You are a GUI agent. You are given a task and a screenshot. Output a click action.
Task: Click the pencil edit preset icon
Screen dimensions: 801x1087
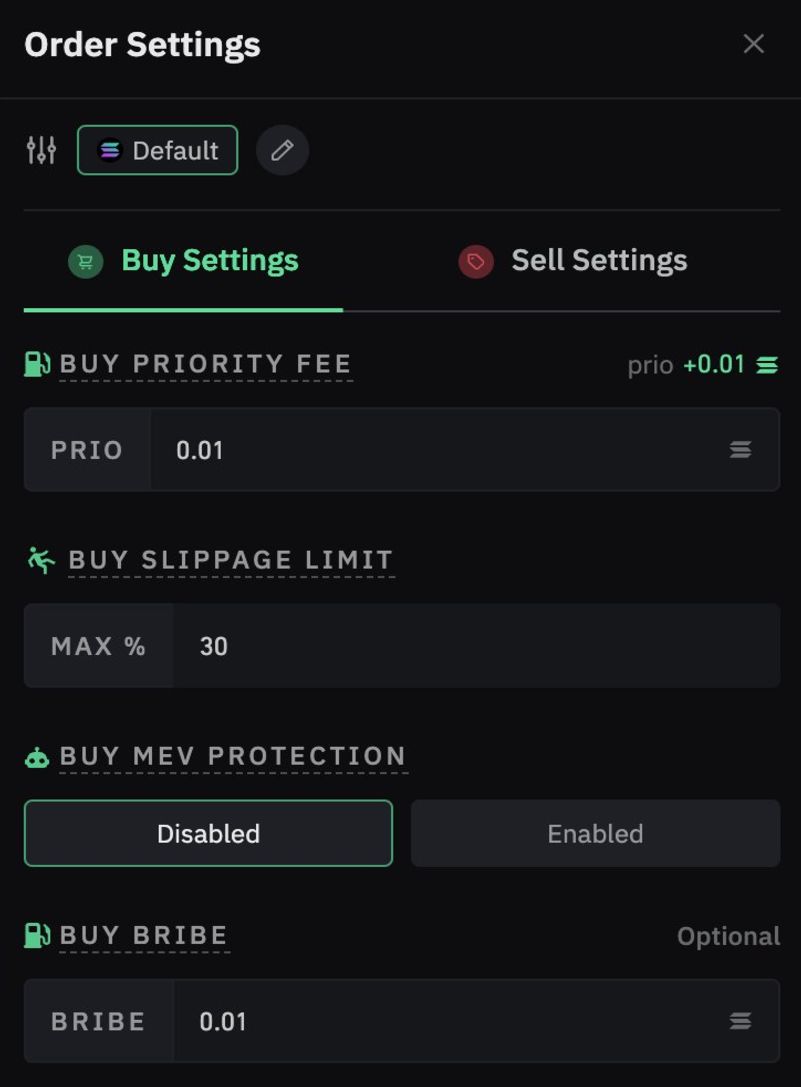coord(282,150)
